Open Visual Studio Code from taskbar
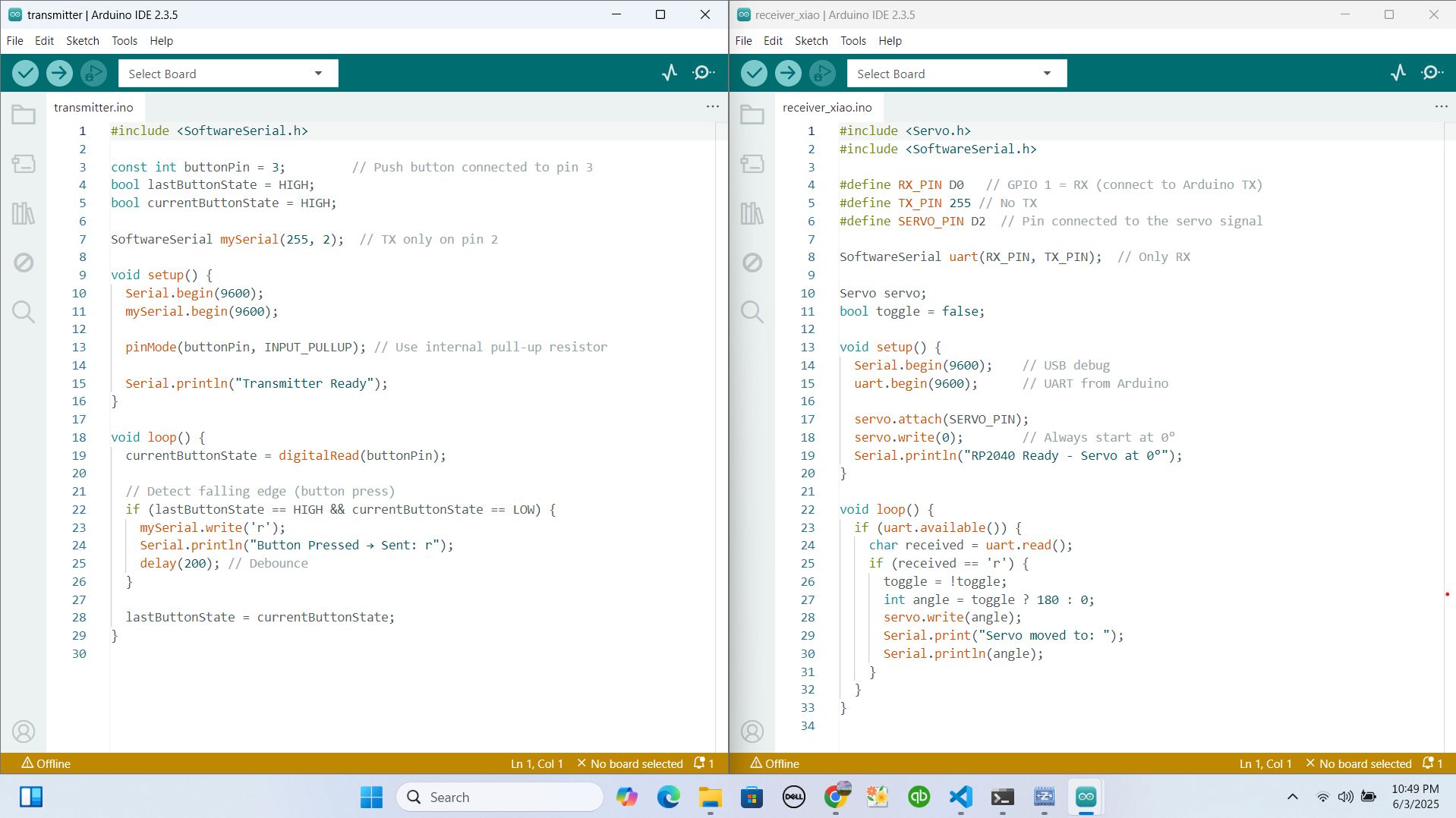 click(960, 797)
